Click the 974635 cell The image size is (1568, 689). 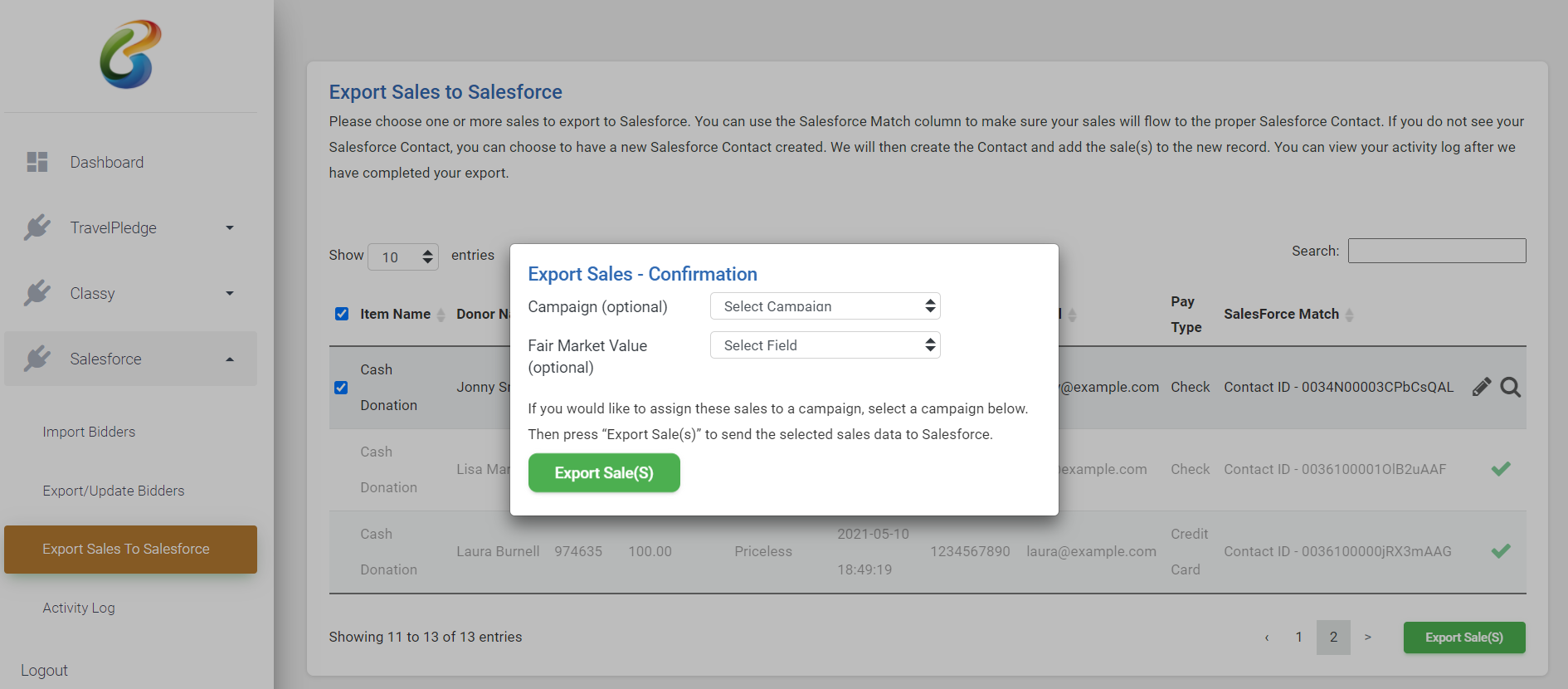pyautogui.click(x=578, y=551)
